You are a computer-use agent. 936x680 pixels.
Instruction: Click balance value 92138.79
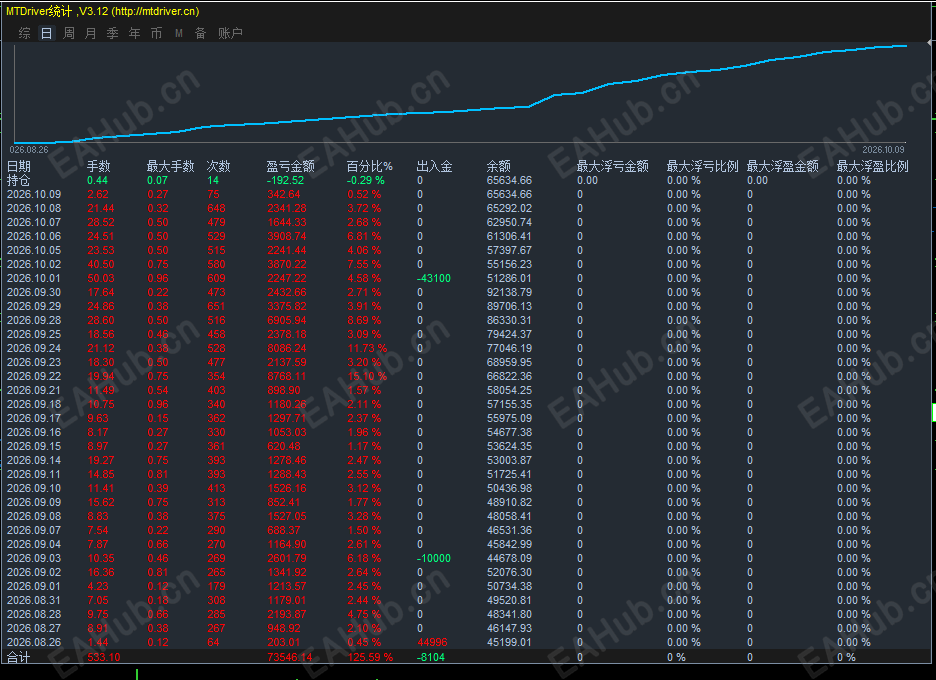509,293
